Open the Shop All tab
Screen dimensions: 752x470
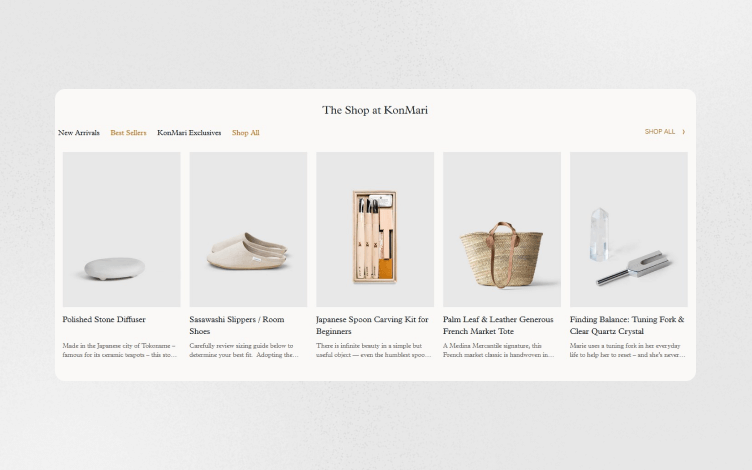tap(246, 133)
